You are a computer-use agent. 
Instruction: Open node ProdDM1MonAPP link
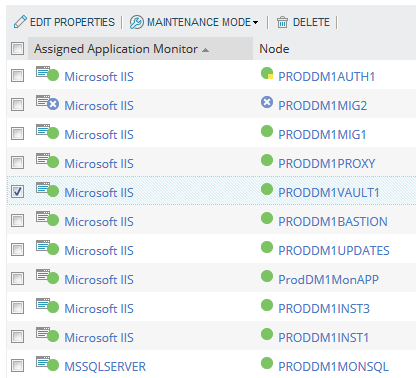(x=329, y=280)
